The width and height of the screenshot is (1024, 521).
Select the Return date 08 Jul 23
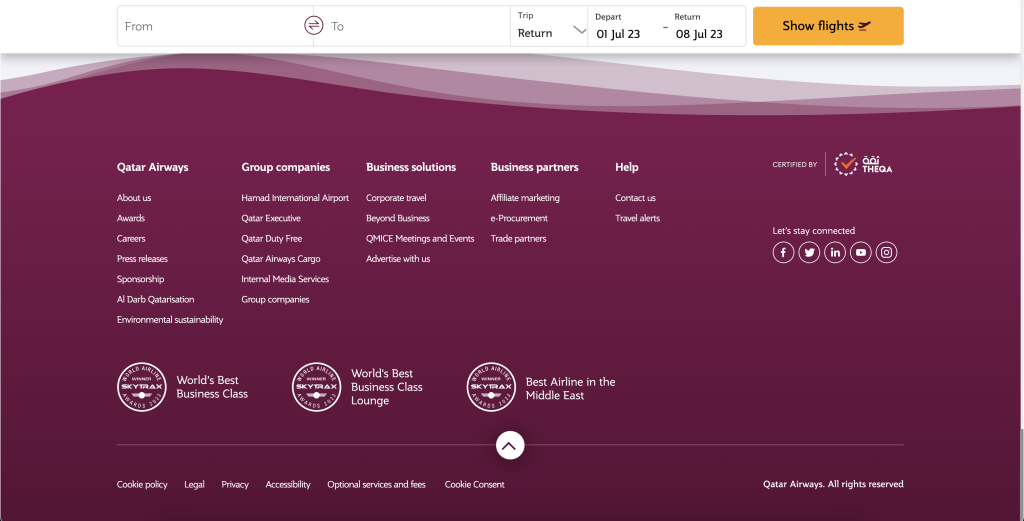point(699,34)
